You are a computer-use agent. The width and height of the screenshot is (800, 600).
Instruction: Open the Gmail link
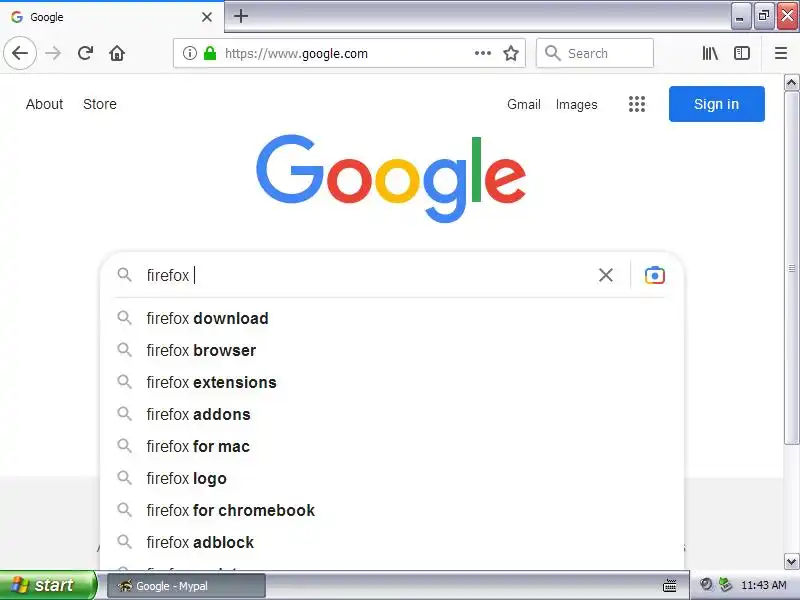524,104
